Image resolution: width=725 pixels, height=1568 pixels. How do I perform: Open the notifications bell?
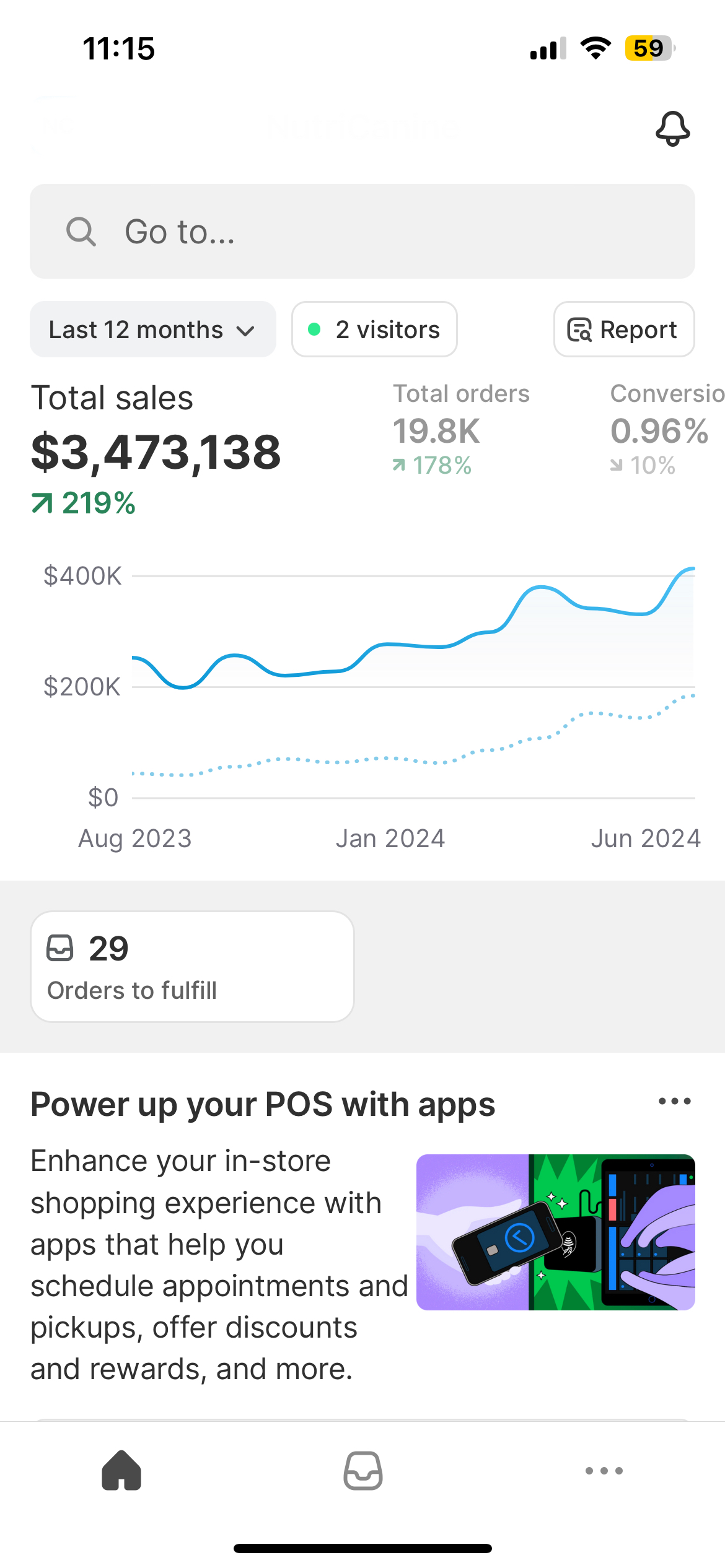672,129
